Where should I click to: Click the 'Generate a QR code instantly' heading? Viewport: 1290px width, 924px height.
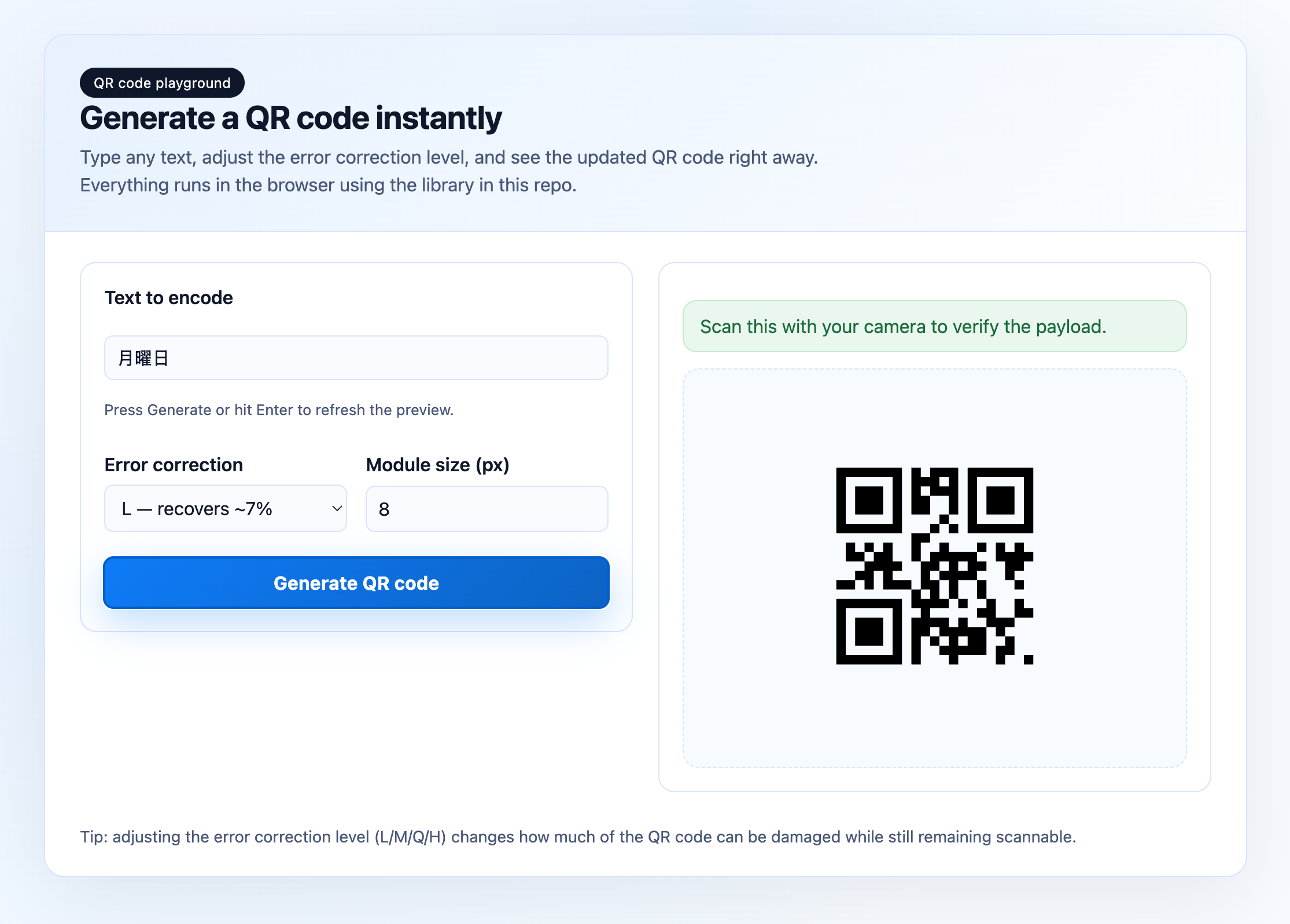tap(291, 118)
